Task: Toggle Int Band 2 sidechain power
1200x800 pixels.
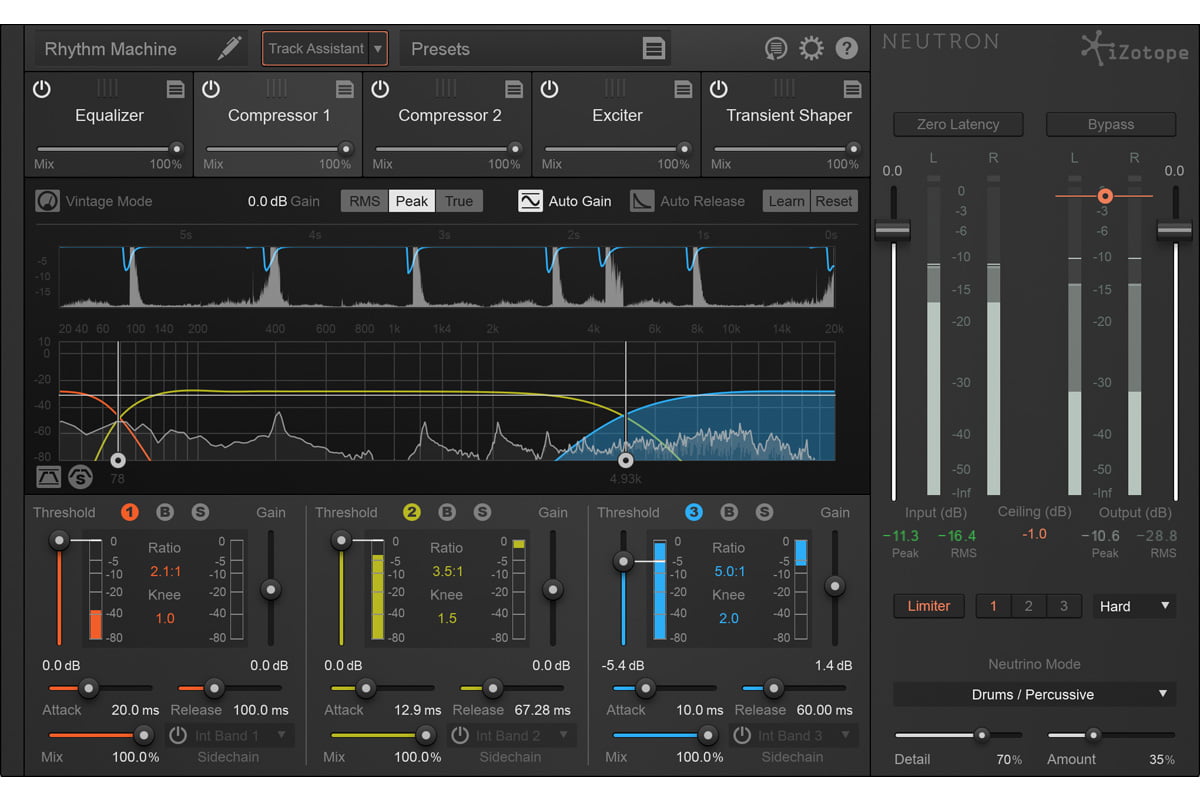Action: (x=460, y=735)
